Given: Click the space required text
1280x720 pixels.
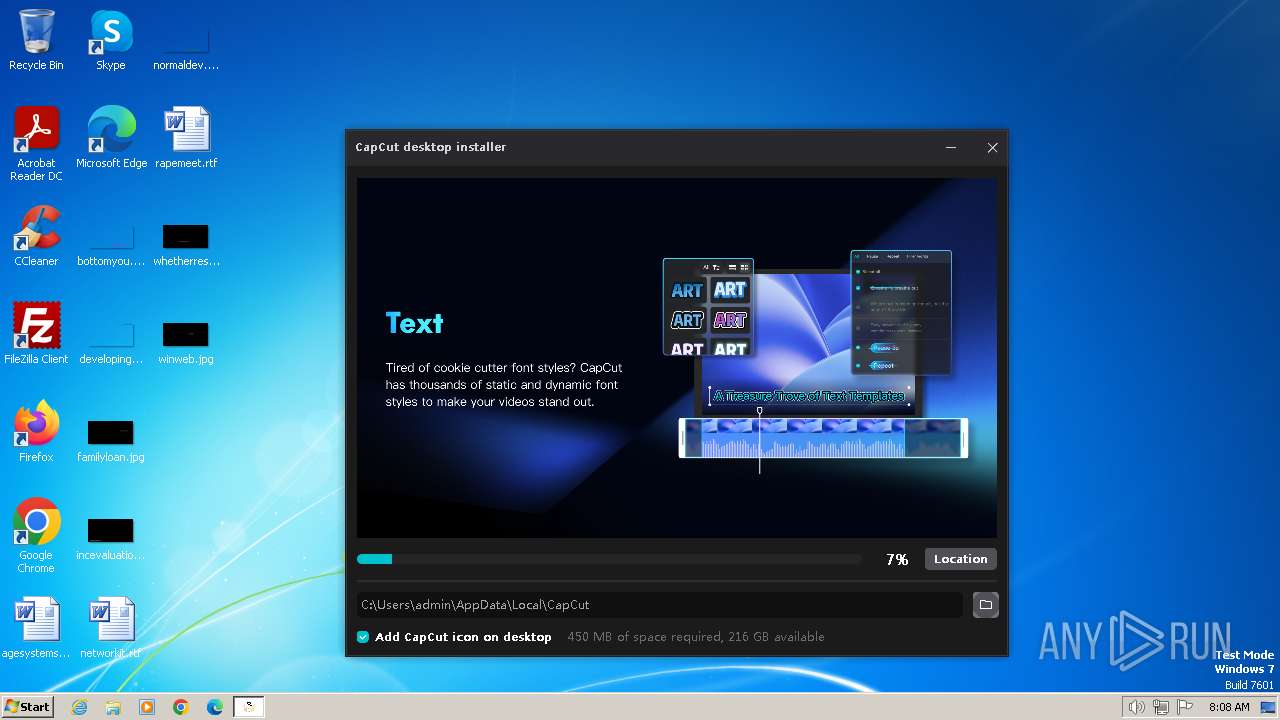Looking at the screenshot, I should (696, 637).
